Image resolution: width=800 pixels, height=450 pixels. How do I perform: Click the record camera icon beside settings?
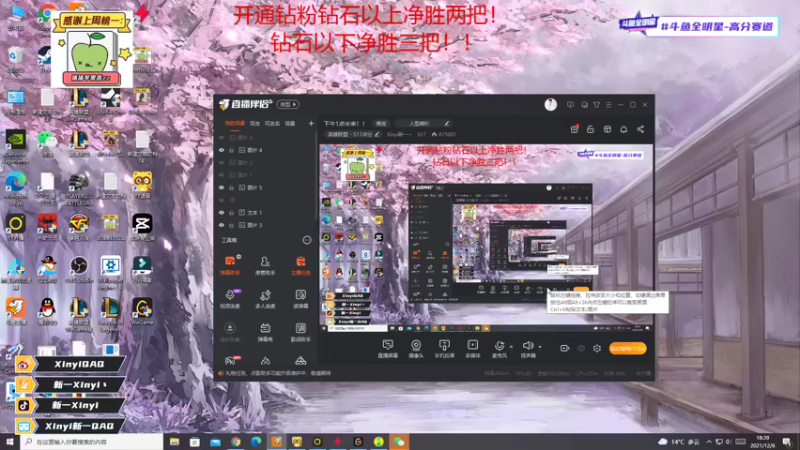[564, 348]
